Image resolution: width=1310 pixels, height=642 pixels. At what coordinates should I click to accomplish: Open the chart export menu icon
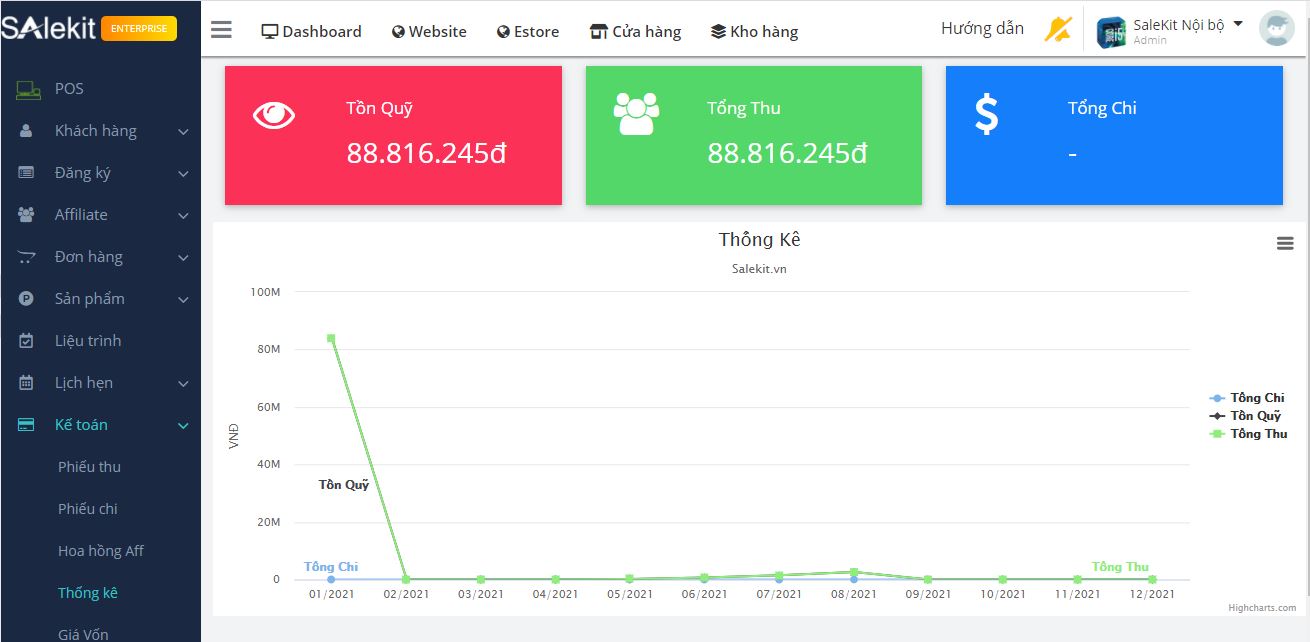coord(1285,244)
